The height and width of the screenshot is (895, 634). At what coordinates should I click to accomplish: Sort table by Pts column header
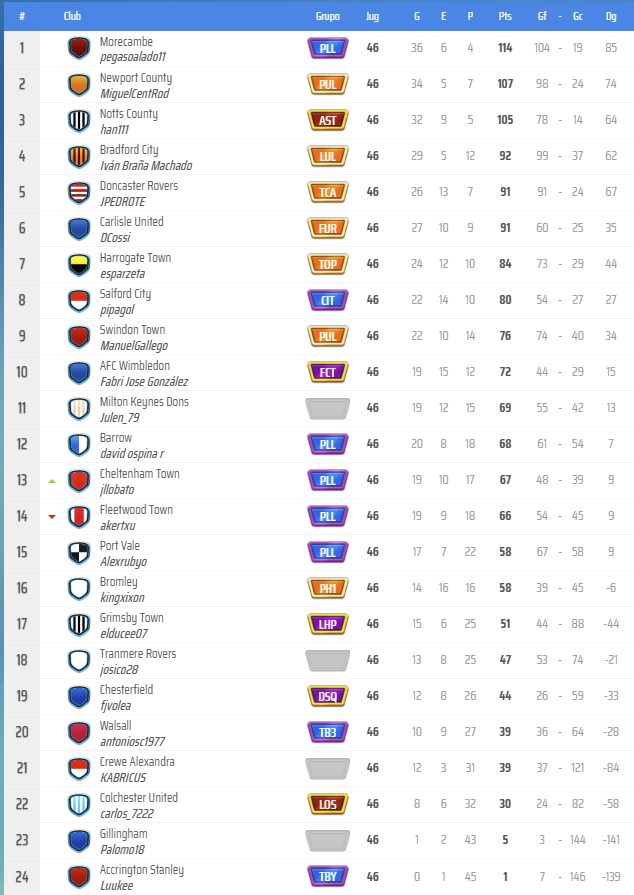point(505,16)
